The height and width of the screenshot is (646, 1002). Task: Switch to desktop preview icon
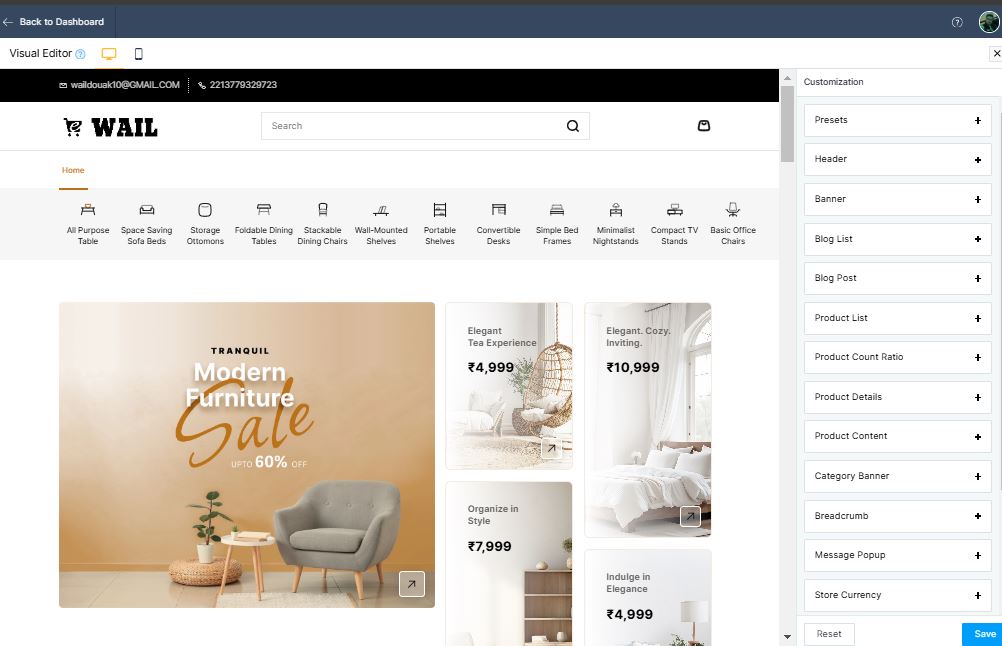click(109, 54)
